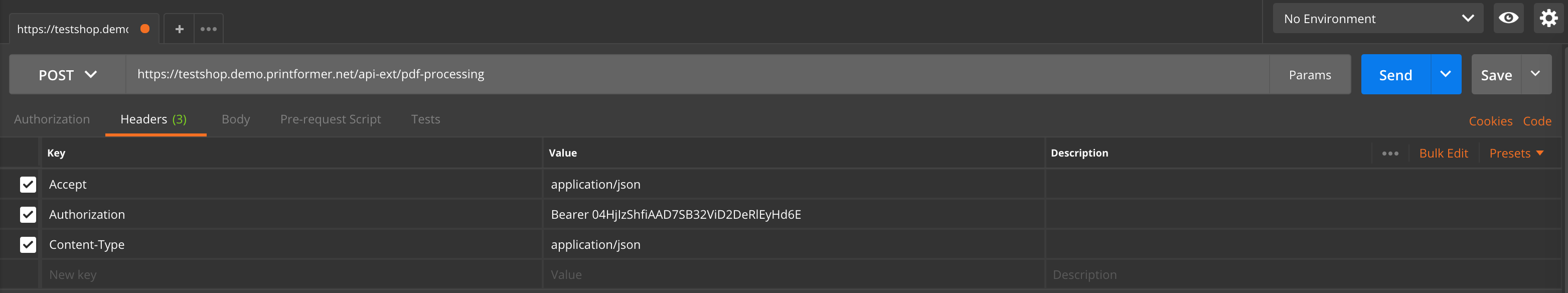The height and width of the screenshot is (293, 1568).
Task: Open a new request tab with plus icon
Action: 179,29
